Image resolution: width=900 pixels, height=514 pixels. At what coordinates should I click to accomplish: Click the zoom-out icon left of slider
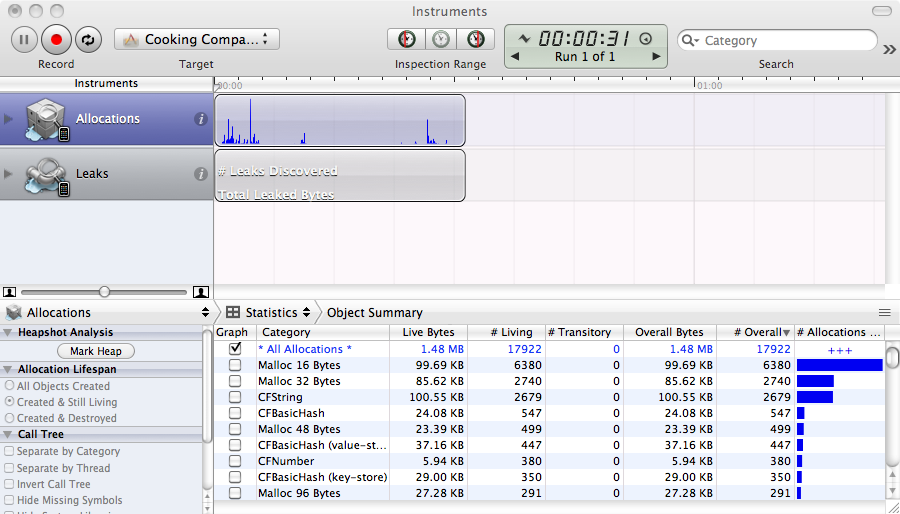tap(10, 292)
